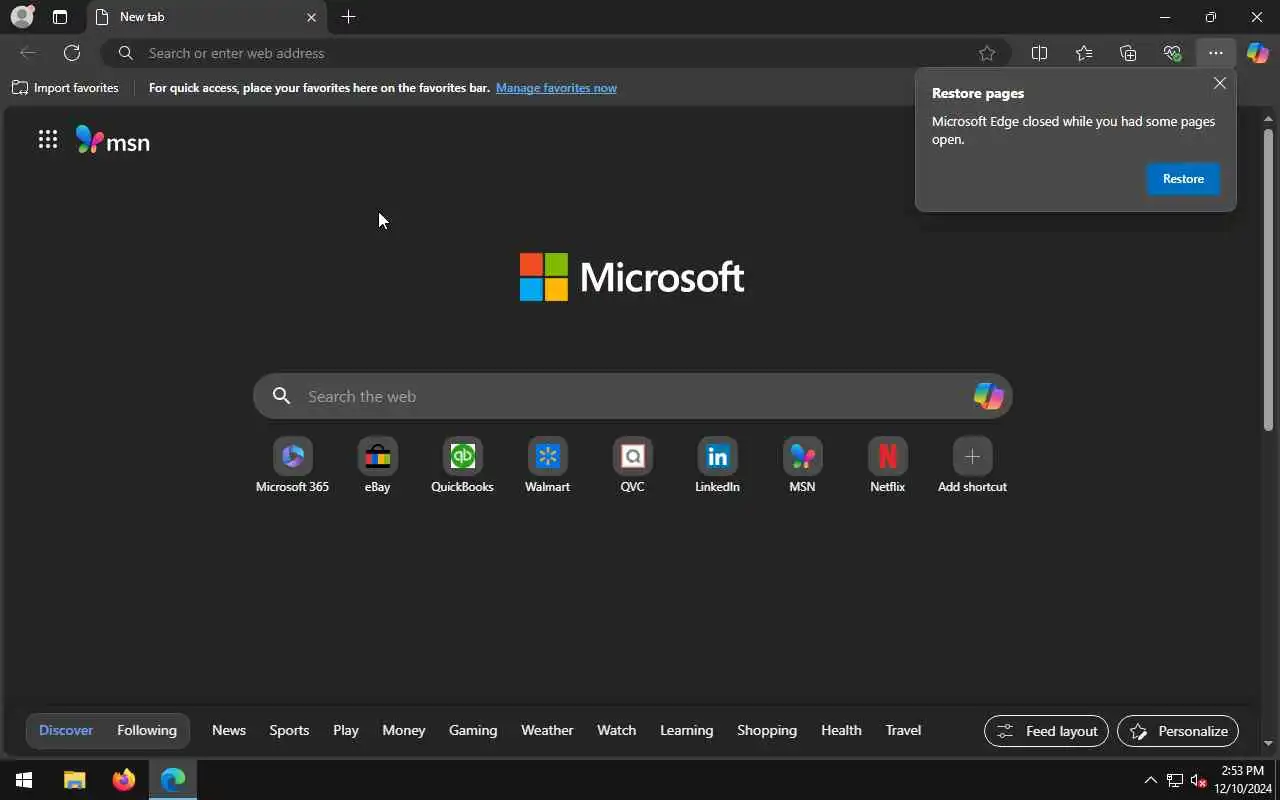This screenshot has width=1280, height=800.
Task: Click the Edge taskbar icon
Action: 173,780
